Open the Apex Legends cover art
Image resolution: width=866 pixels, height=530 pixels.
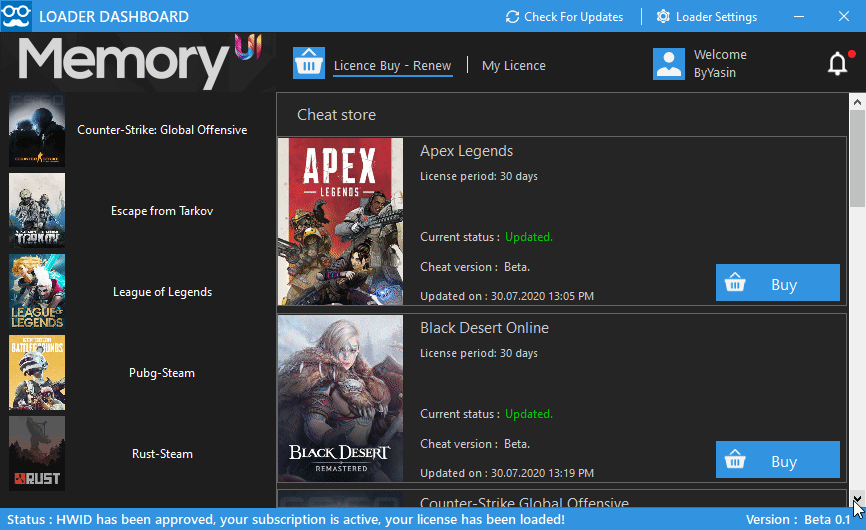point(340,221)
